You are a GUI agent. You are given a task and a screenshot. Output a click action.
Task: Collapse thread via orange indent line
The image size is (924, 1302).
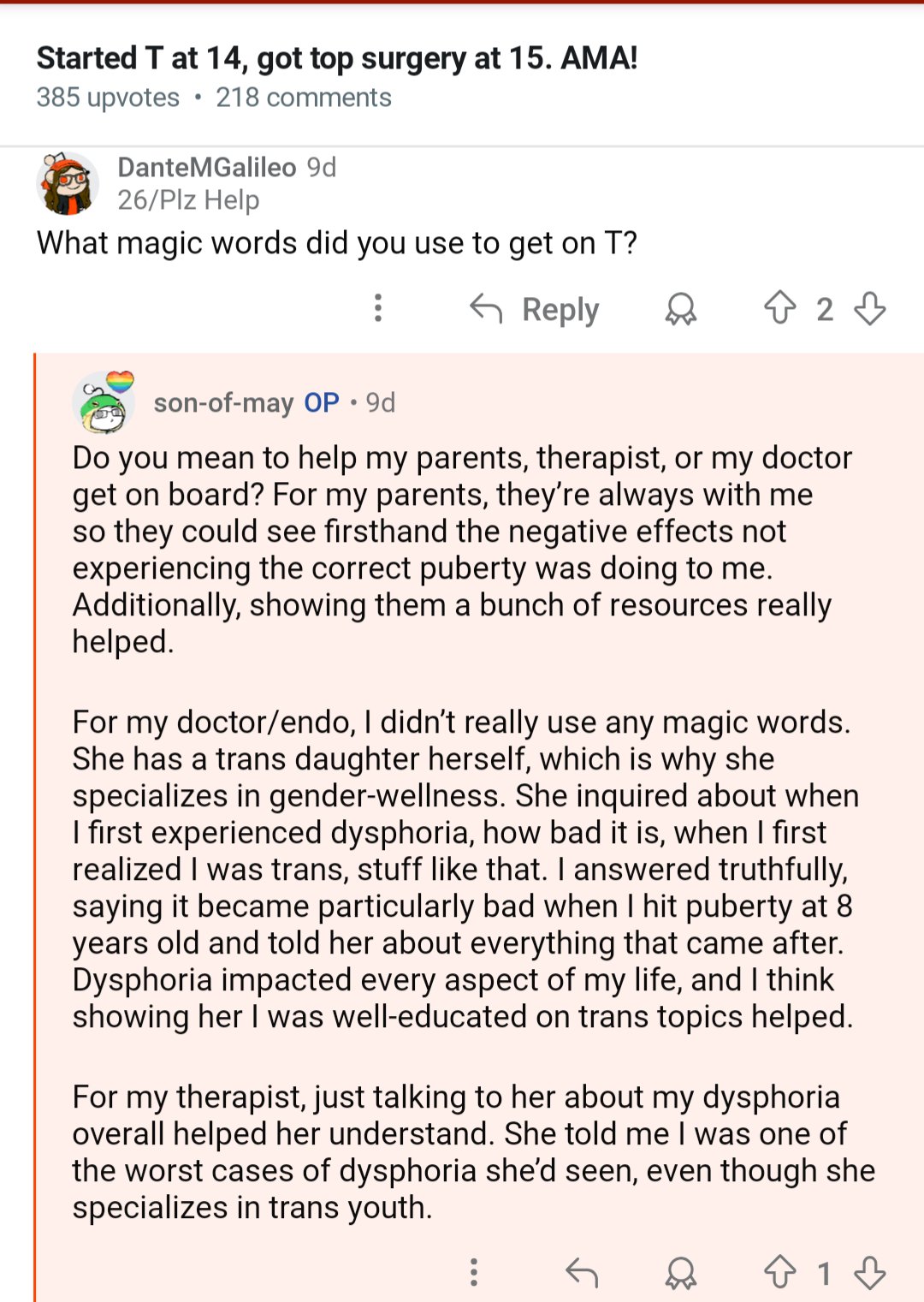tap(35, 822)
